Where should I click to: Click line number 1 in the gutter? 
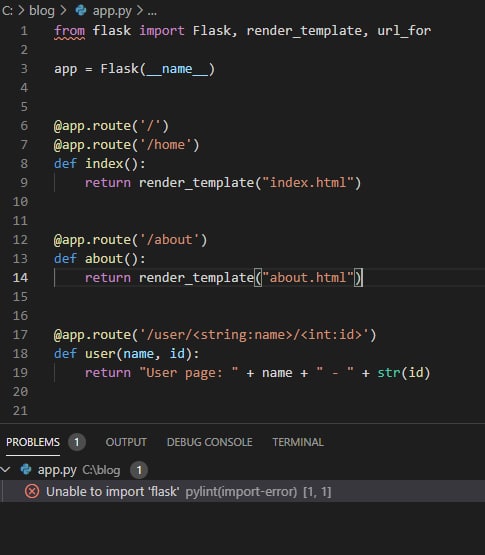coord(24,31)
